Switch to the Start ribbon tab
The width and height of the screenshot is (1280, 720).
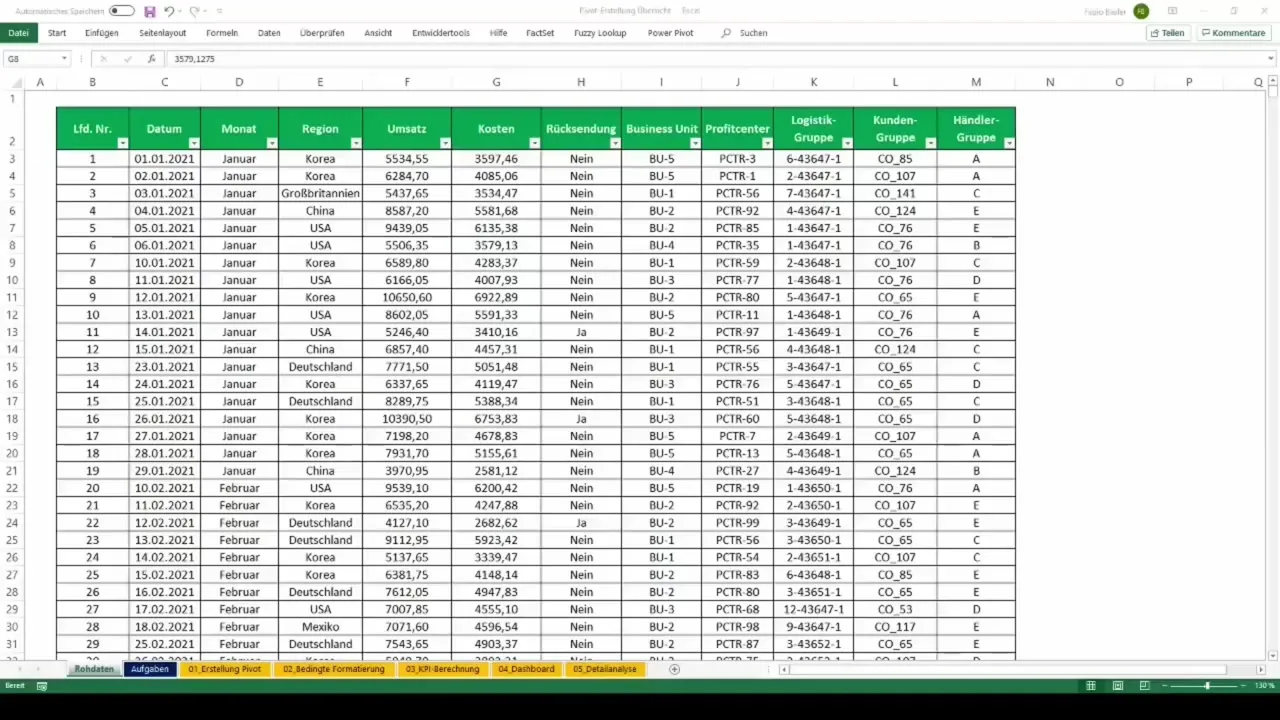[x=57, y=33]
